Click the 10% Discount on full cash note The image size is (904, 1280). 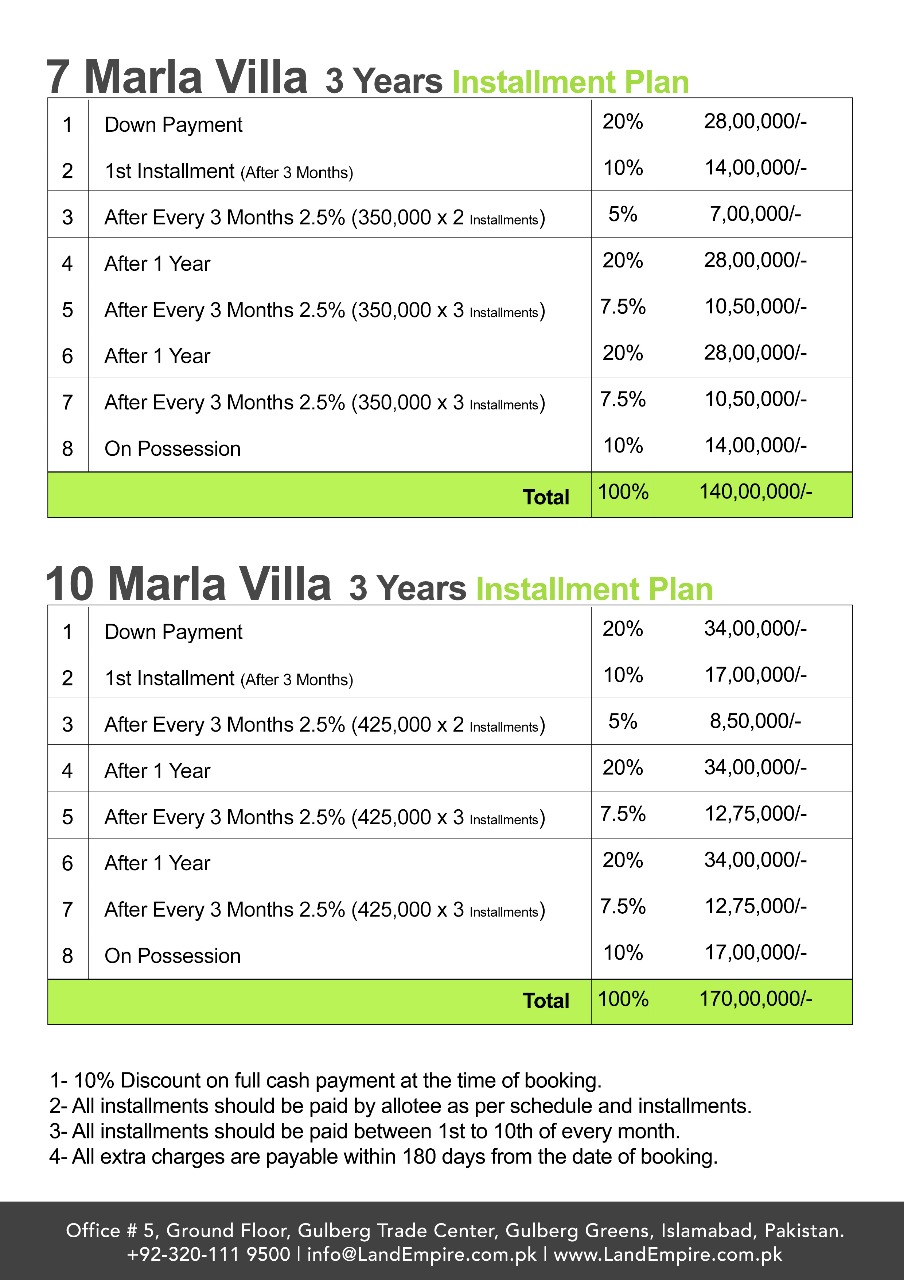[x=325, y=1080]
